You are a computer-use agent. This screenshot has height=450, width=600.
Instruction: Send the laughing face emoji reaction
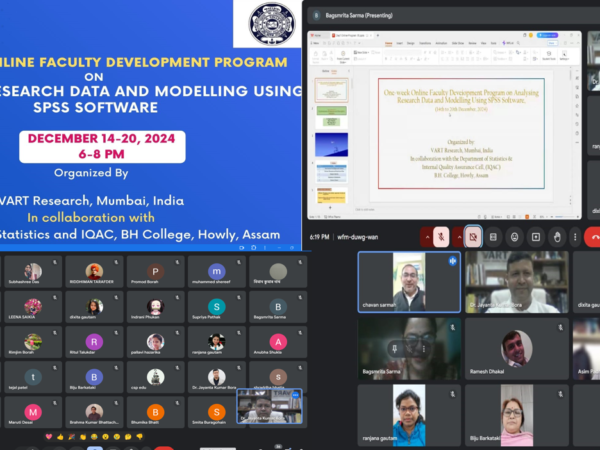[94, 436]
